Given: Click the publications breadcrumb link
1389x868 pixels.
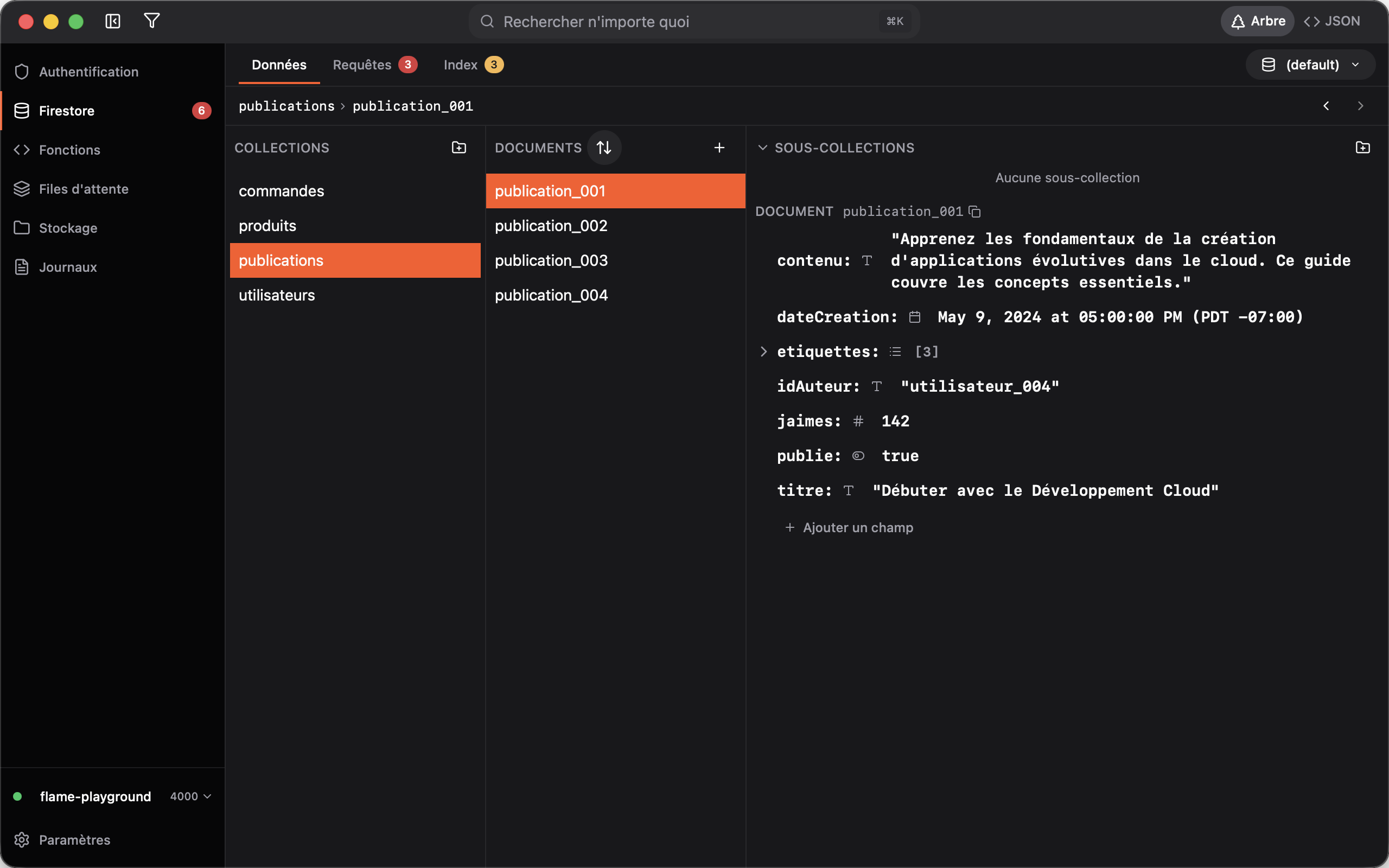Looking at the screenshot, I should coord(286,106).
